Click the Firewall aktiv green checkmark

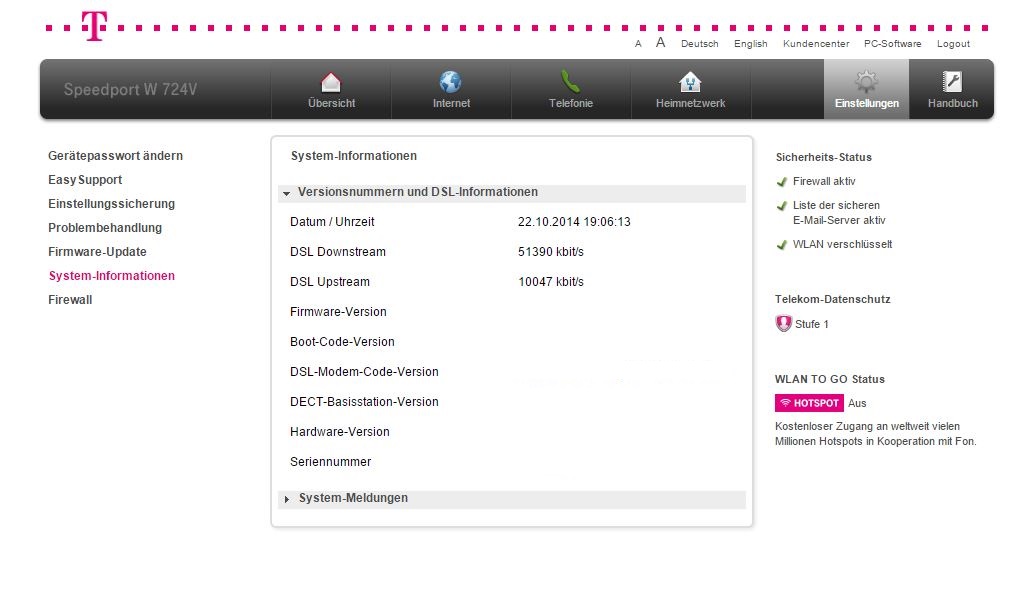(x=782, y=182)
